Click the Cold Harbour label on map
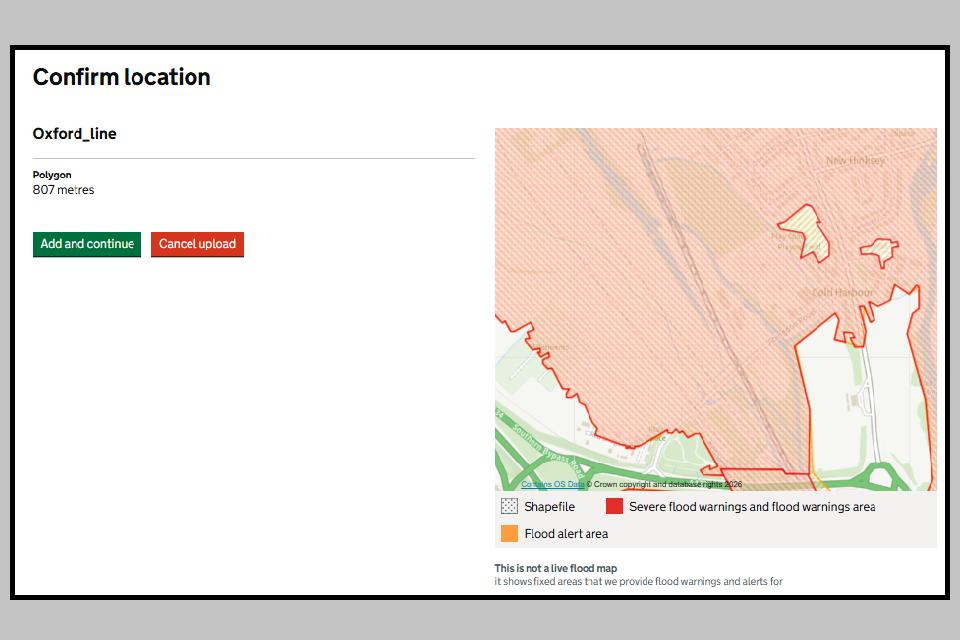The width and height of the screenshot is (960, 640). click(843, 293)
